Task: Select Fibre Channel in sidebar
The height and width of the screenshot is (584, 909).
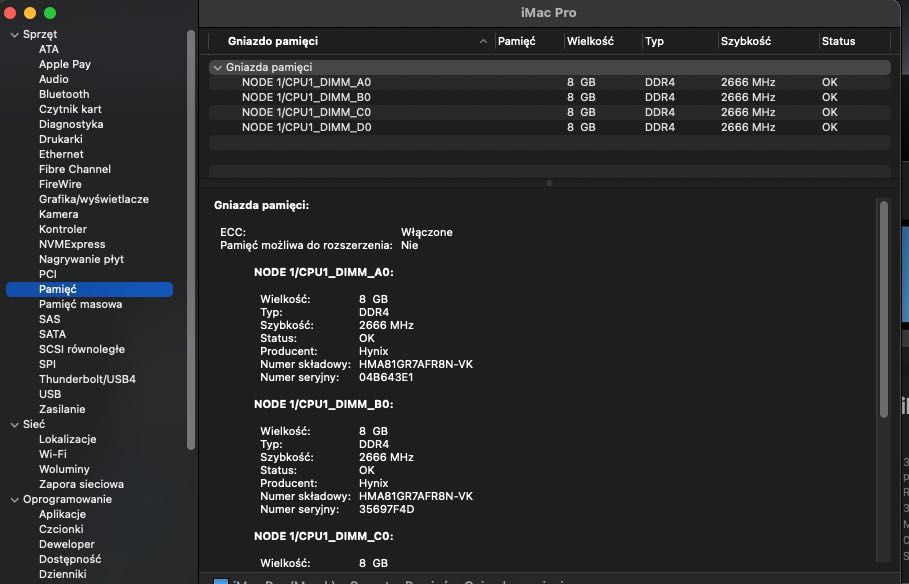Action: [75, 169]
